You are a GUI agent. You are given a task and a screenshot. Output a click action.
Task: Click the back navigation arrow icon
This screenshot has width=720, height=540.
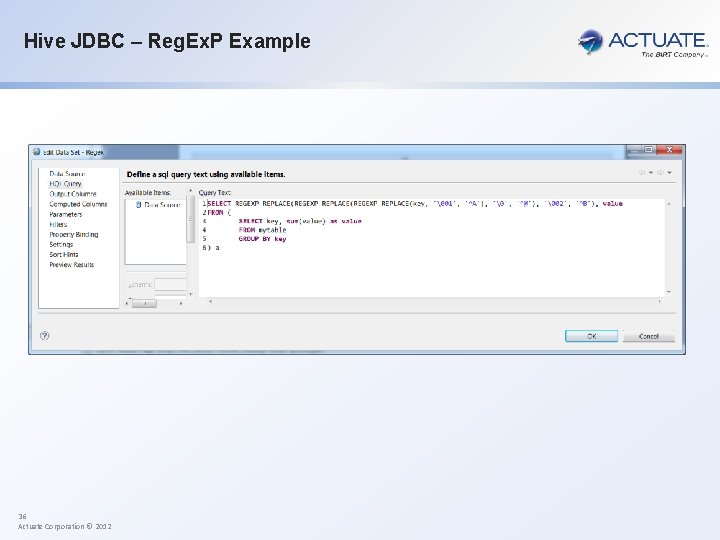[x=641, y=173]
